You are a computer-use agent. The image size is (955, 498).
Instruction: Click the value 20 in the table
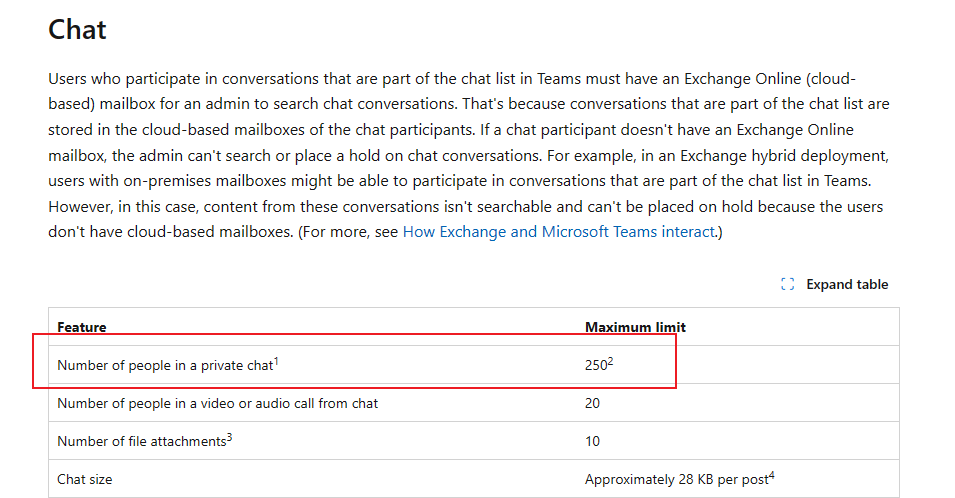[593, 404]
